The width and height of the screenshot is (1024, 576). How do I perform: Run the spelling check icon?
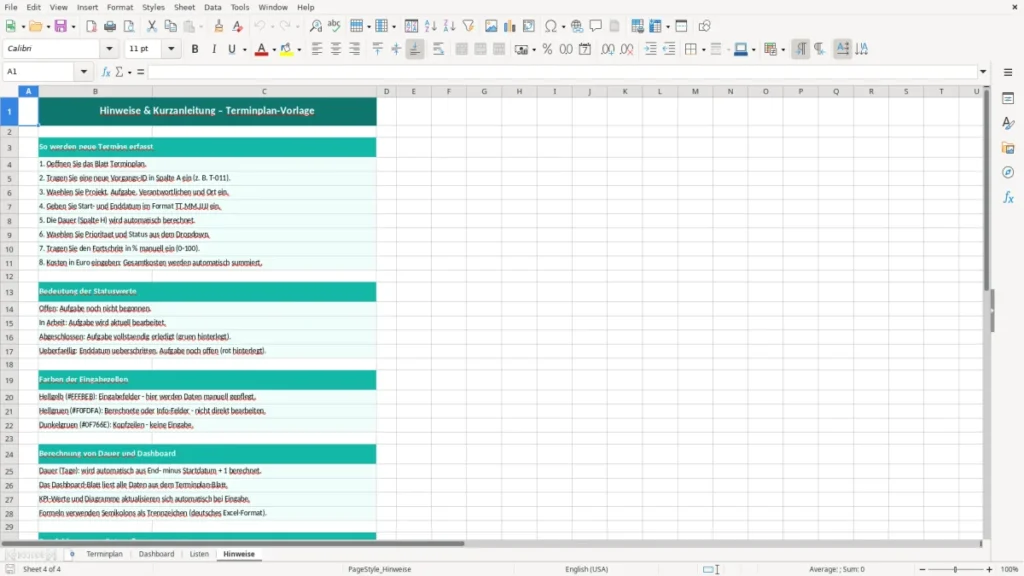334,26
